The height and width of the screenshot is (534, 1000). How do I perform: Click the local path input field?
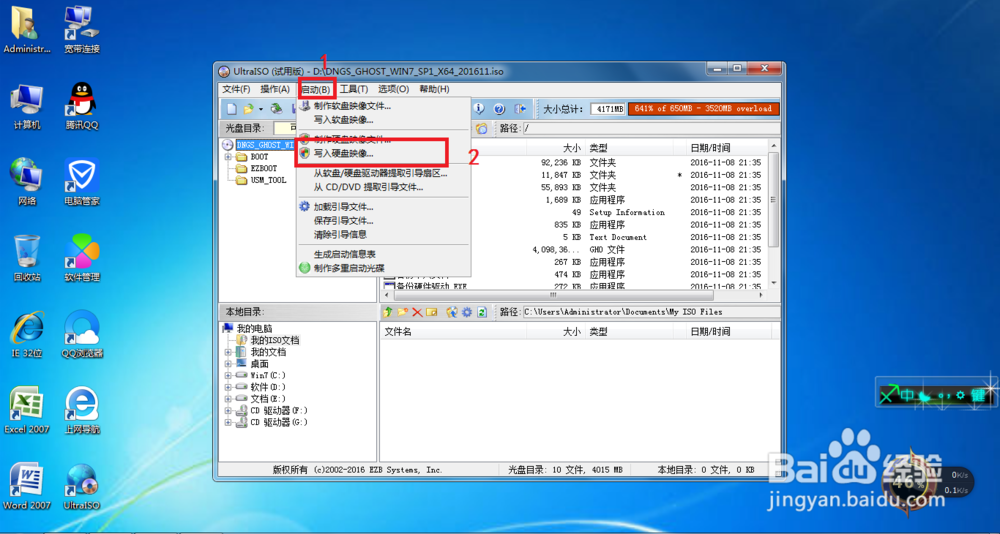[651, 312]
